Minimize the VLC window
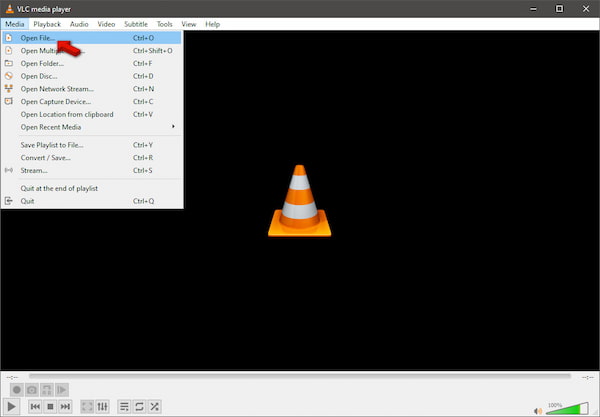The width and height of the screenshot is (600, 417). point(533,9)
